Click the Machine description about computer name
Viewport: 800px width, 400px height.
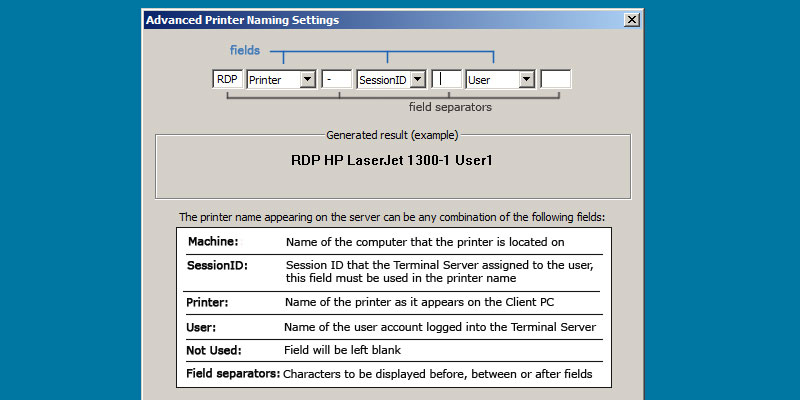coord(426,242)
